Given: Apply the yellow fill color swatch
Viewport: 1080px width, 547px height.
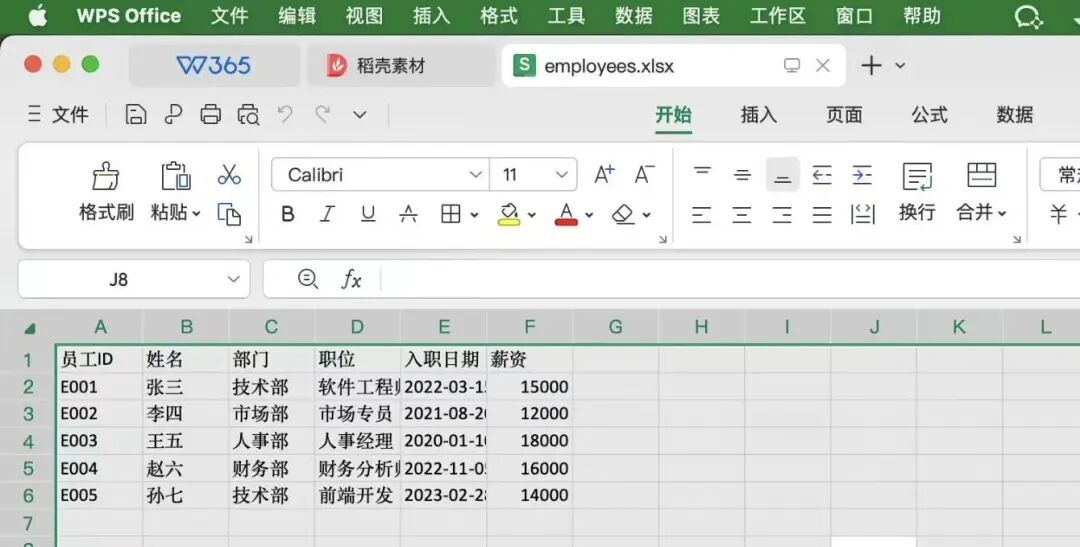Looking at the screenshot, I should point(509,215).
